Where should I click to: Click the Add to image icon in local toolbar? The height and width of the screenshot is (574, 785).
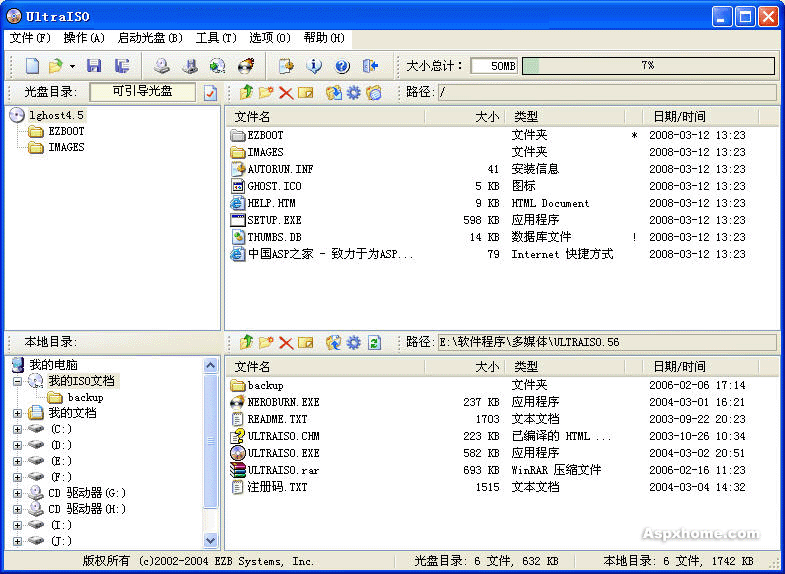[x=333, y=342]
